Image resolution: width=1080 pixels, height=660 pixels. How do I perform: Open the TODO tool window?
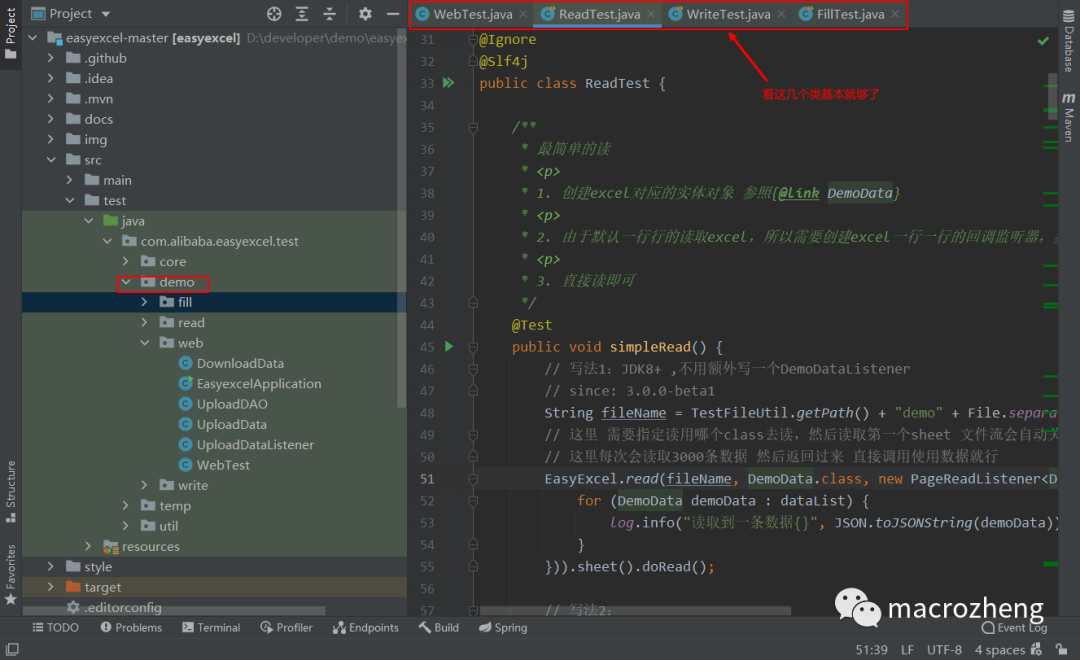55,628
